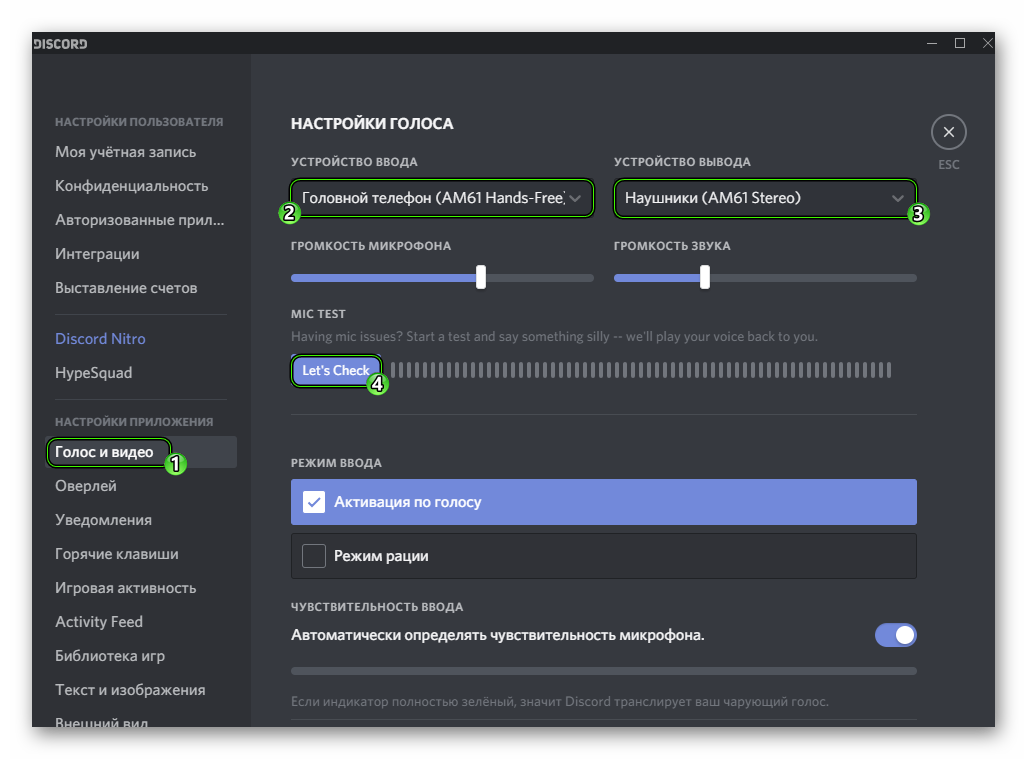Open Оверлей settings
The image size is (1027, 759).
point(86,486)
